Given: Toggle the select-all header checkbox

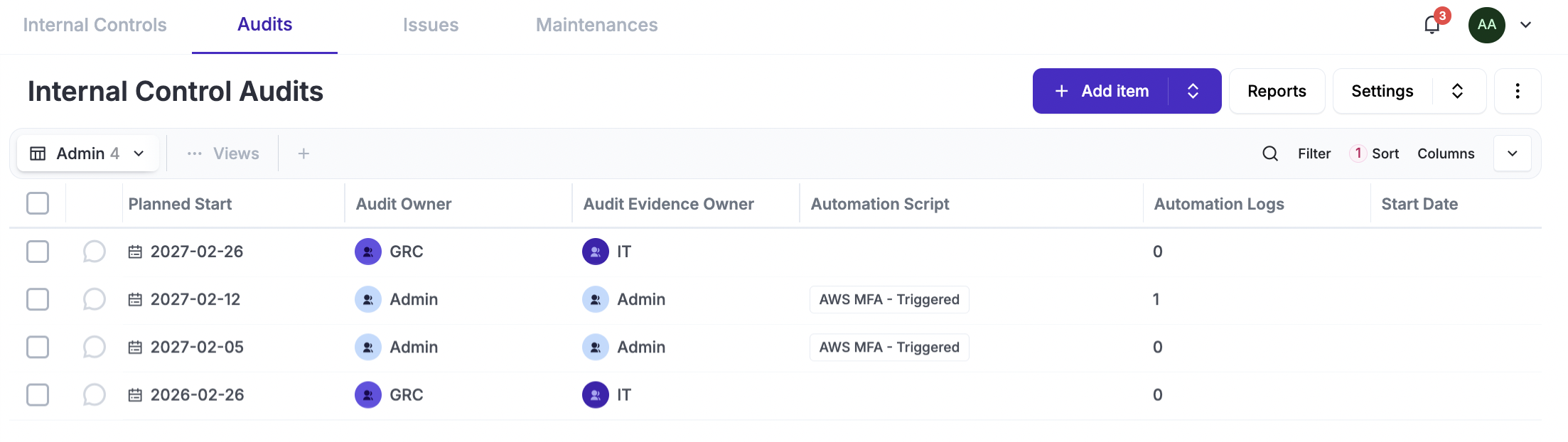Looking at the screenshot, I should [38, 203].
